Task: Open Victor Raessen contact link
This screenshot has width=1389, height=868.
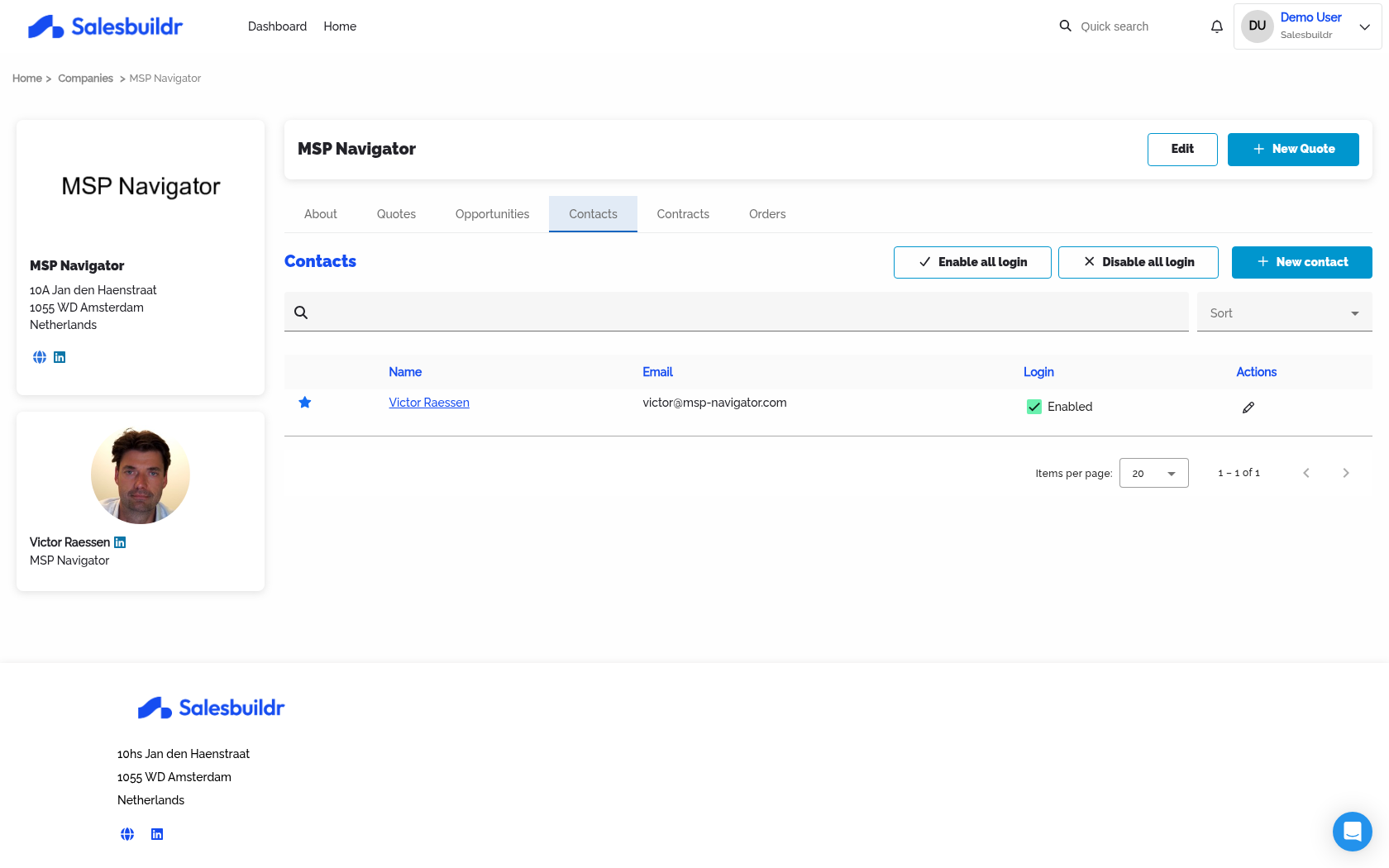Action: pyautogui.click(x=429, y=403)
